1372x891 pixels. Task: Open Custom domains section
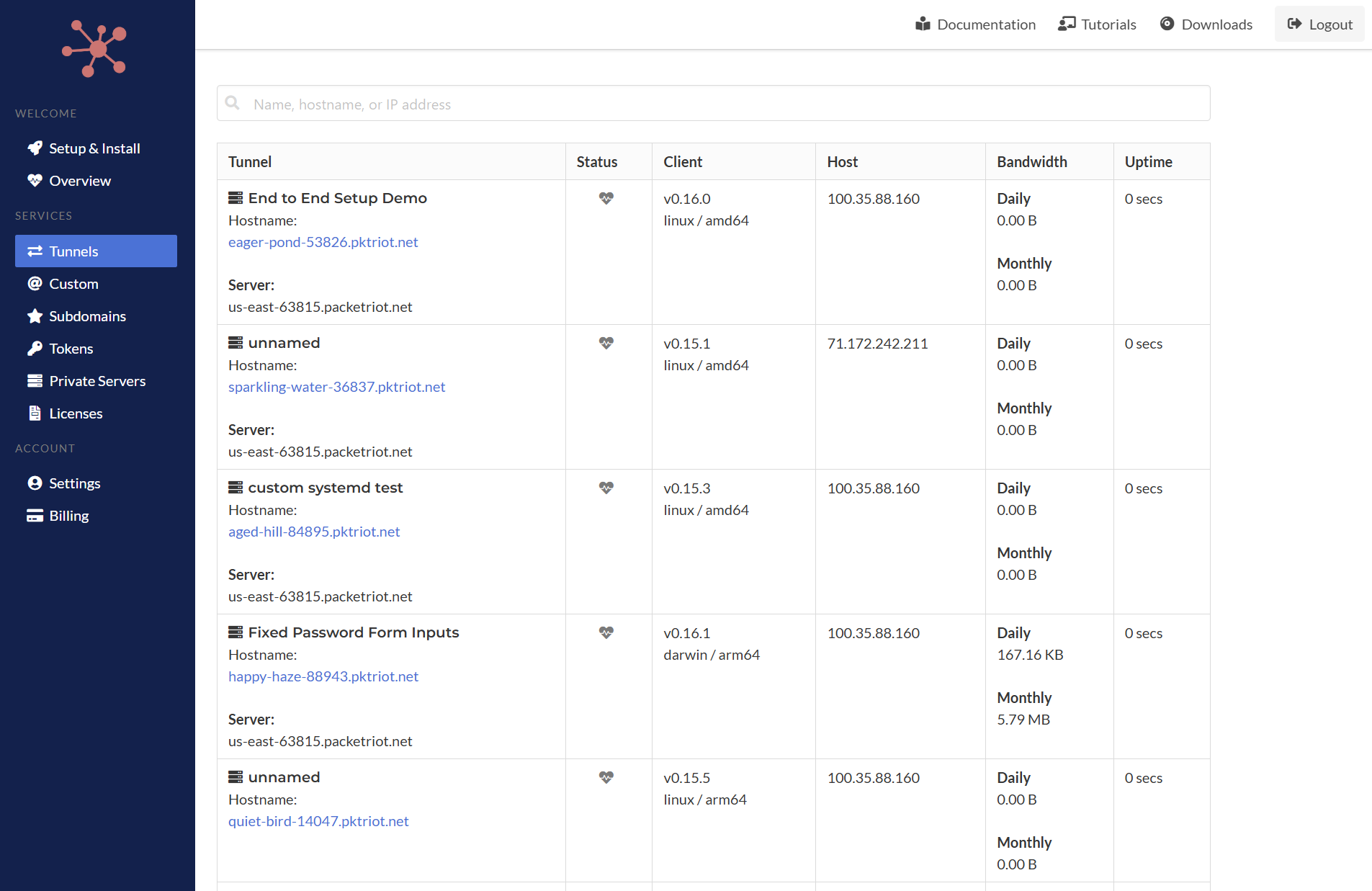coord(73,284)
